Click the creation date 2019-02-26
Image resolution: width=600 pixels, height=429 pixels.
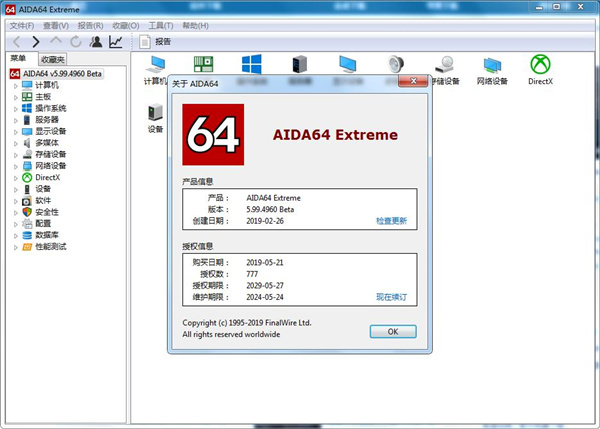(x=265, y=221)
